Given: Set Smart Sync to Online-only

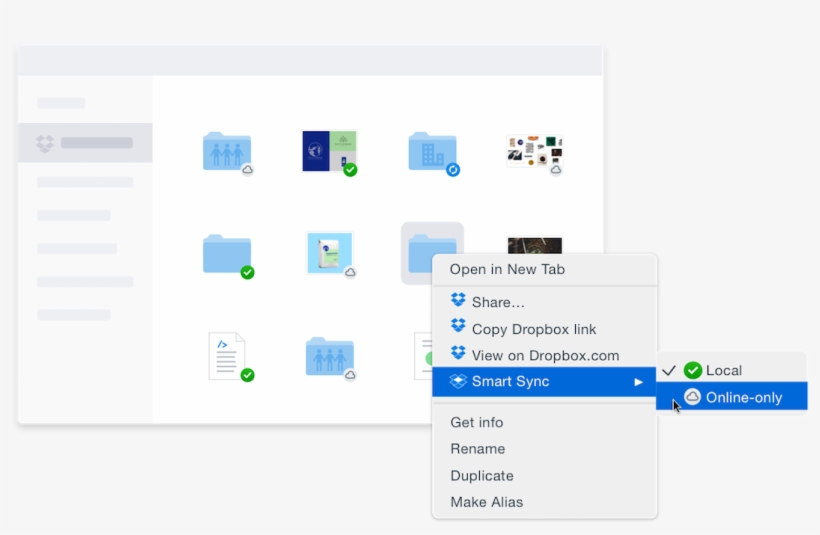Looking at the screenshot, I should tap(732, 397).
